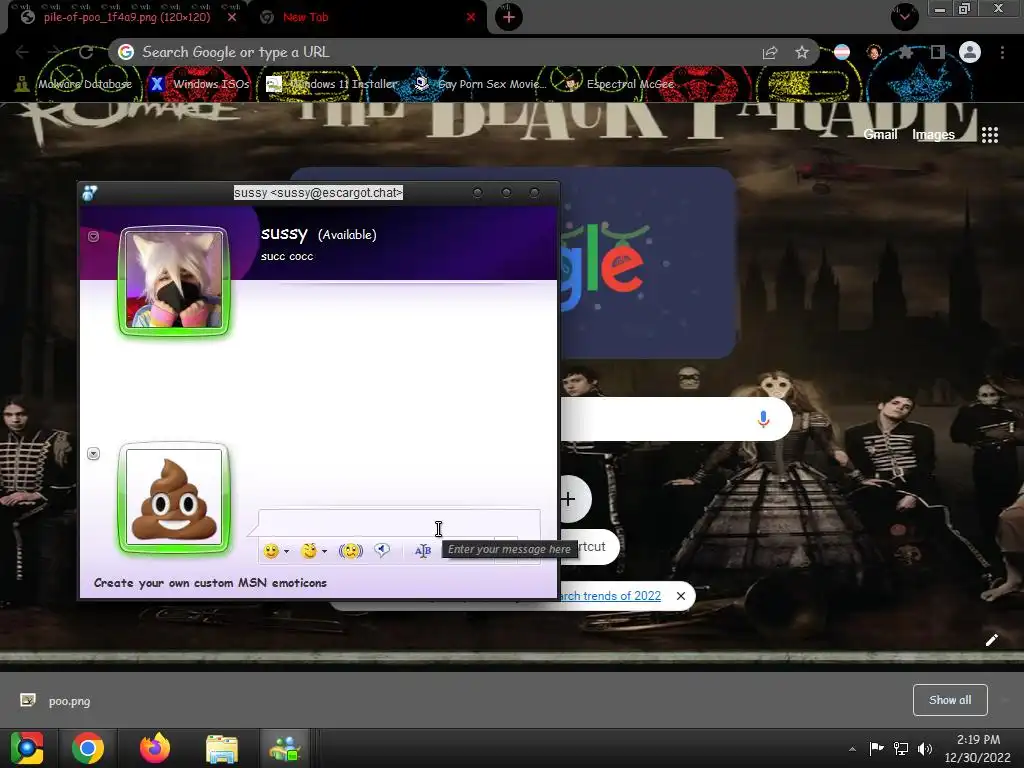Viewport: 1024px width, 768px height.
Task: Click the Messenger taskbar button
Action: (x=285, y=748)
